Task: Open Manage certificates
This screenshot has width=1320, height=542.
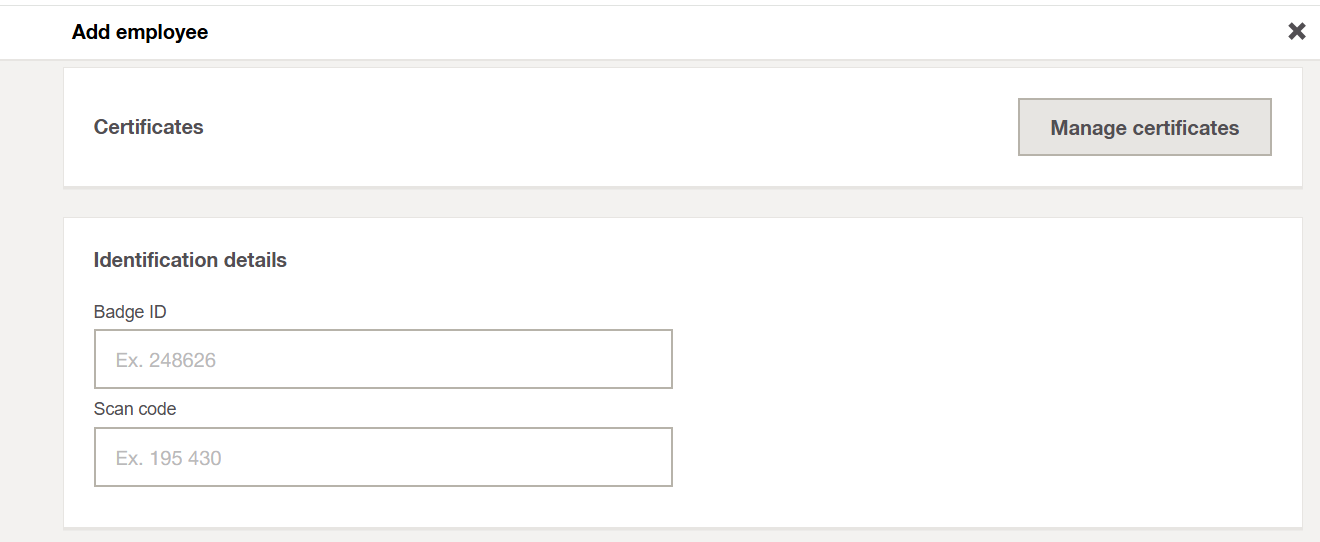Action: [x=1144, y=127]
